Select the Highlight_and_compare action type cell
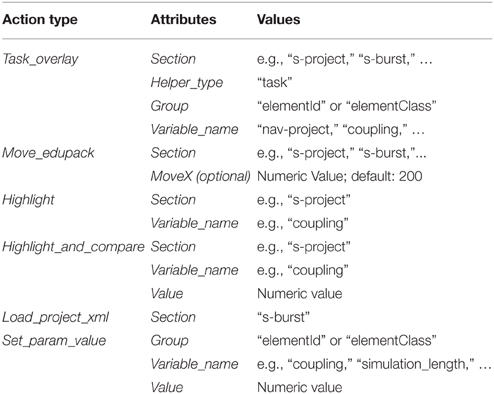This screenshot has width=494, height=394. [x=73, y=247]
